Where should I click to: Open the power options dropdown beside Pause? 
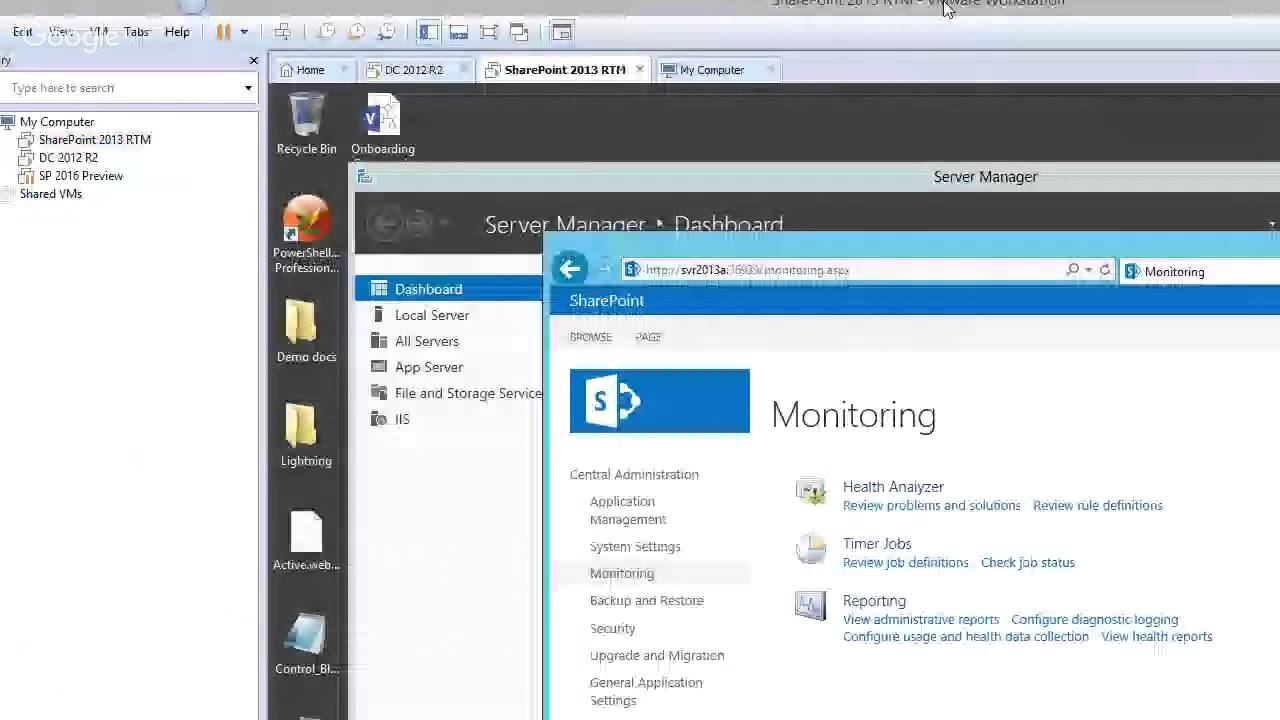[243, 32]
